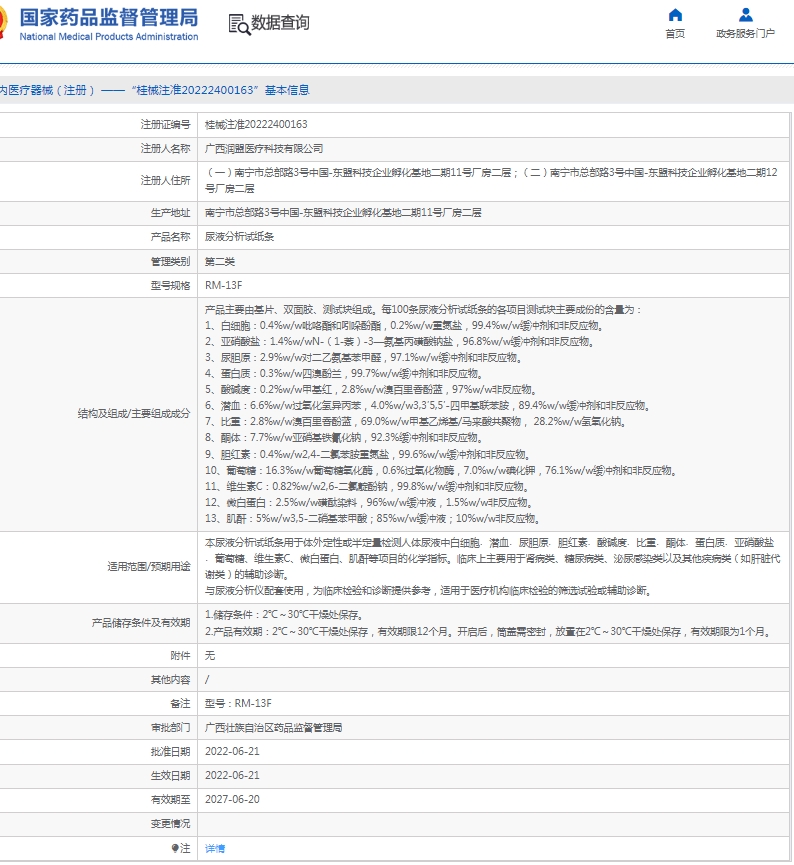This screenshot has width=794, height=865.
Task: Click the 注册证编号 row label
Action: tap(166, 125)
